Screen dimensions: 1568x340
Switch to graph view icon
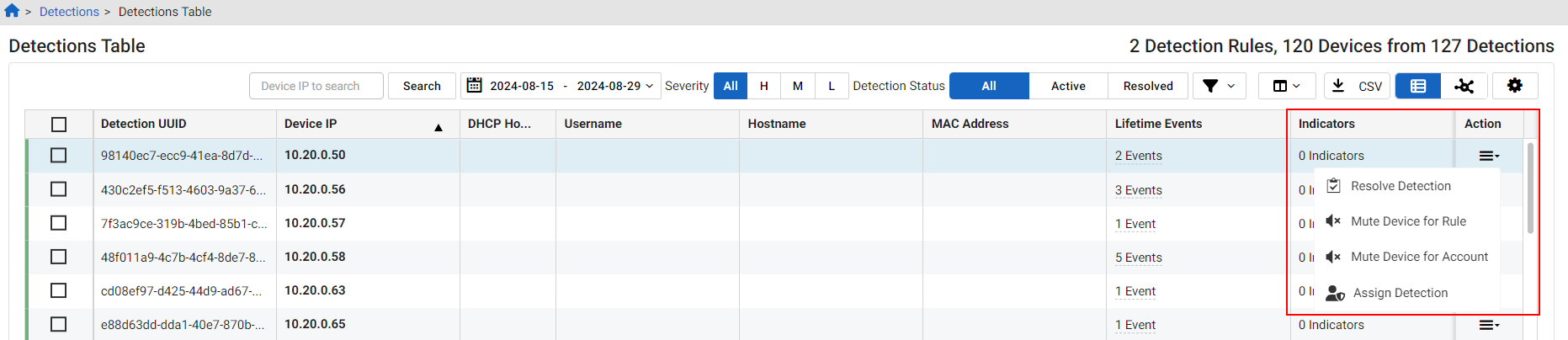coord(1464,86)
